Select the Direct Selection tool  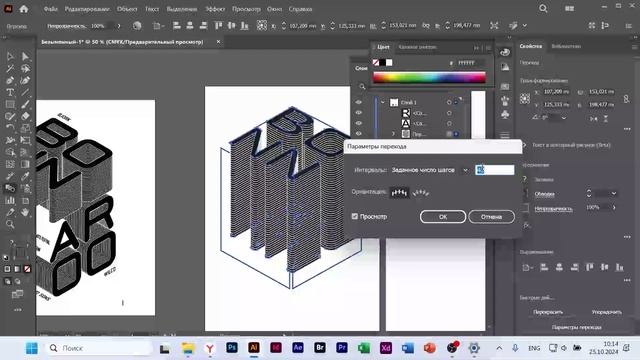(x=25, y=56)
